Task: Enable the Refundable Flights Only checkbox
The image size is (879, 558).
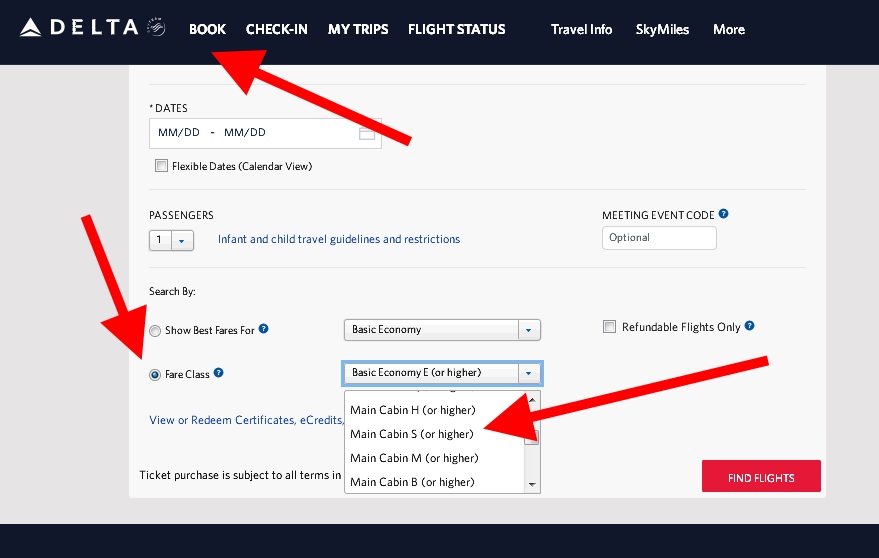Action: point(609,326)
